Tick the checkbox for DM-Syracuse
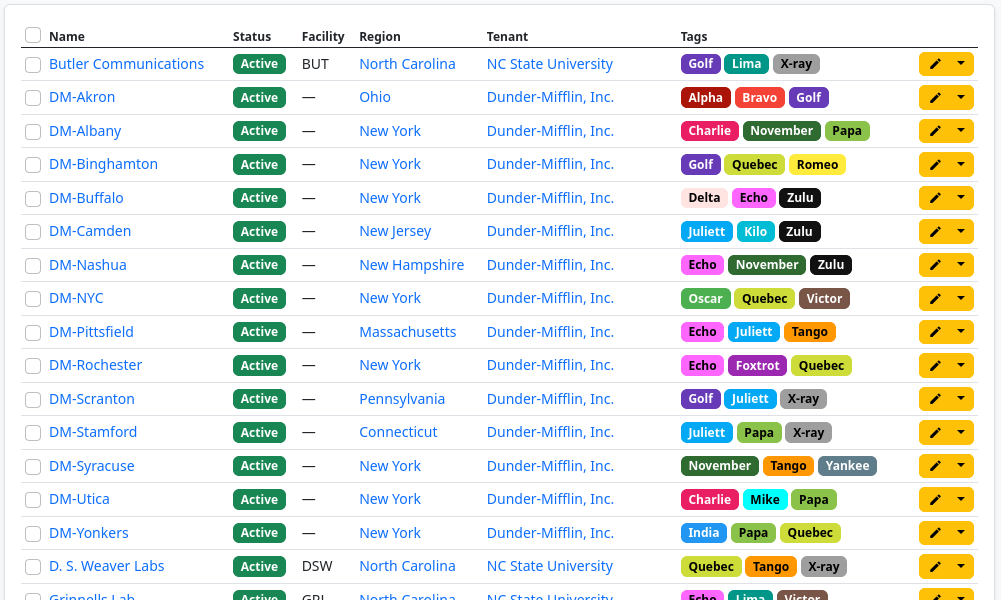 33,467
